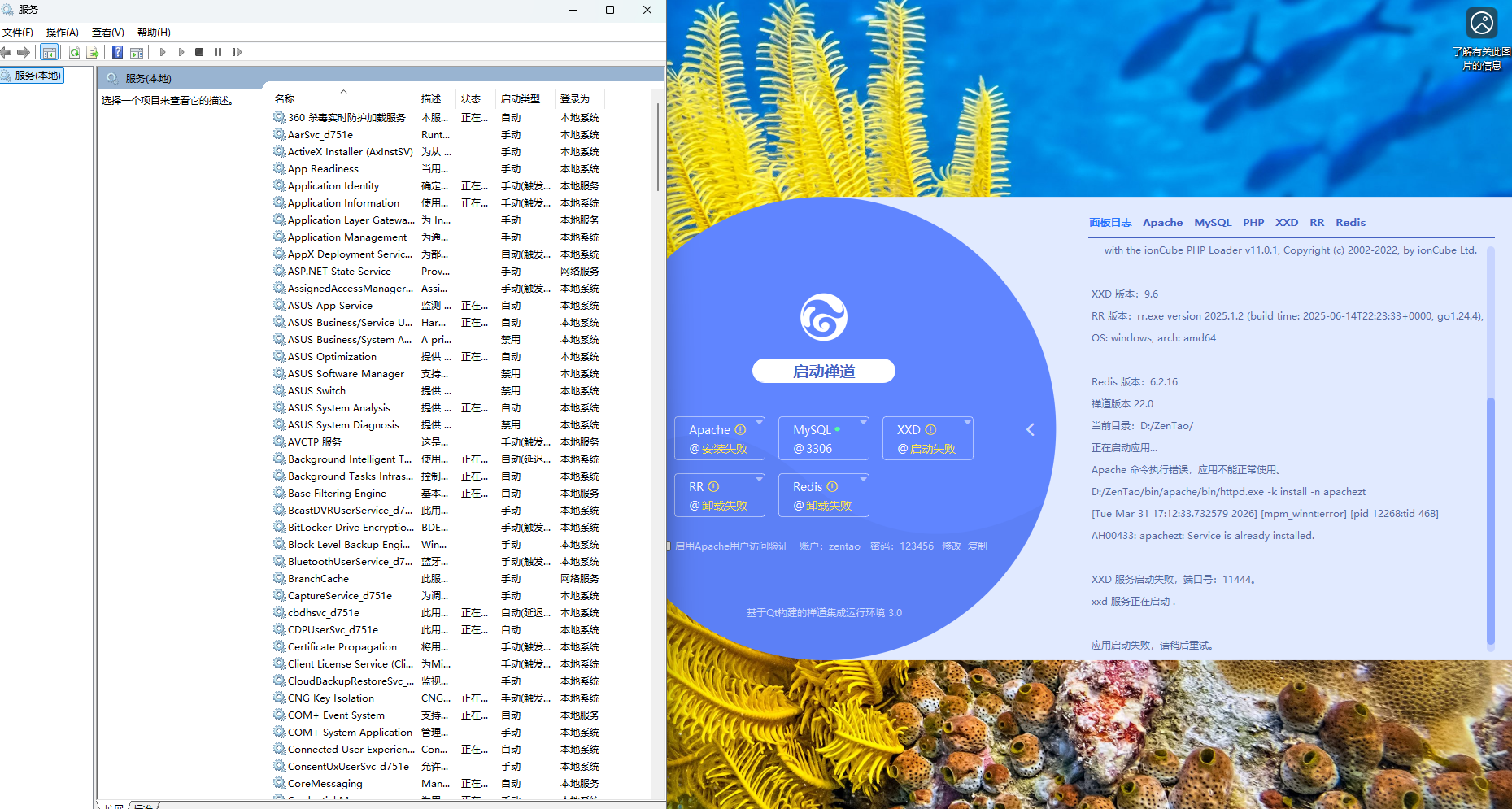Click the Apache 安装失败 status text

(x=725, y=449)
